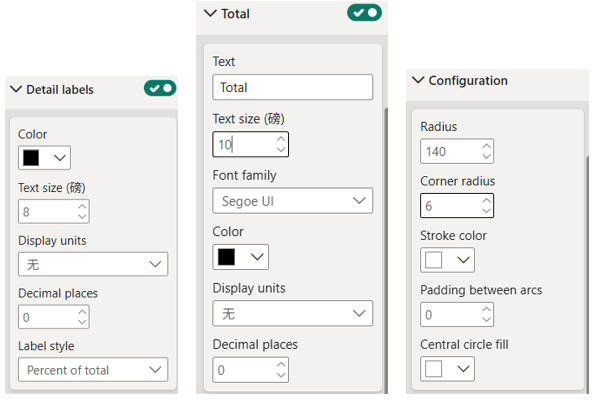Click the Configuration section title
Viewport: 593px width, 400px height.
pyautogui.click(x=468, y=81)
